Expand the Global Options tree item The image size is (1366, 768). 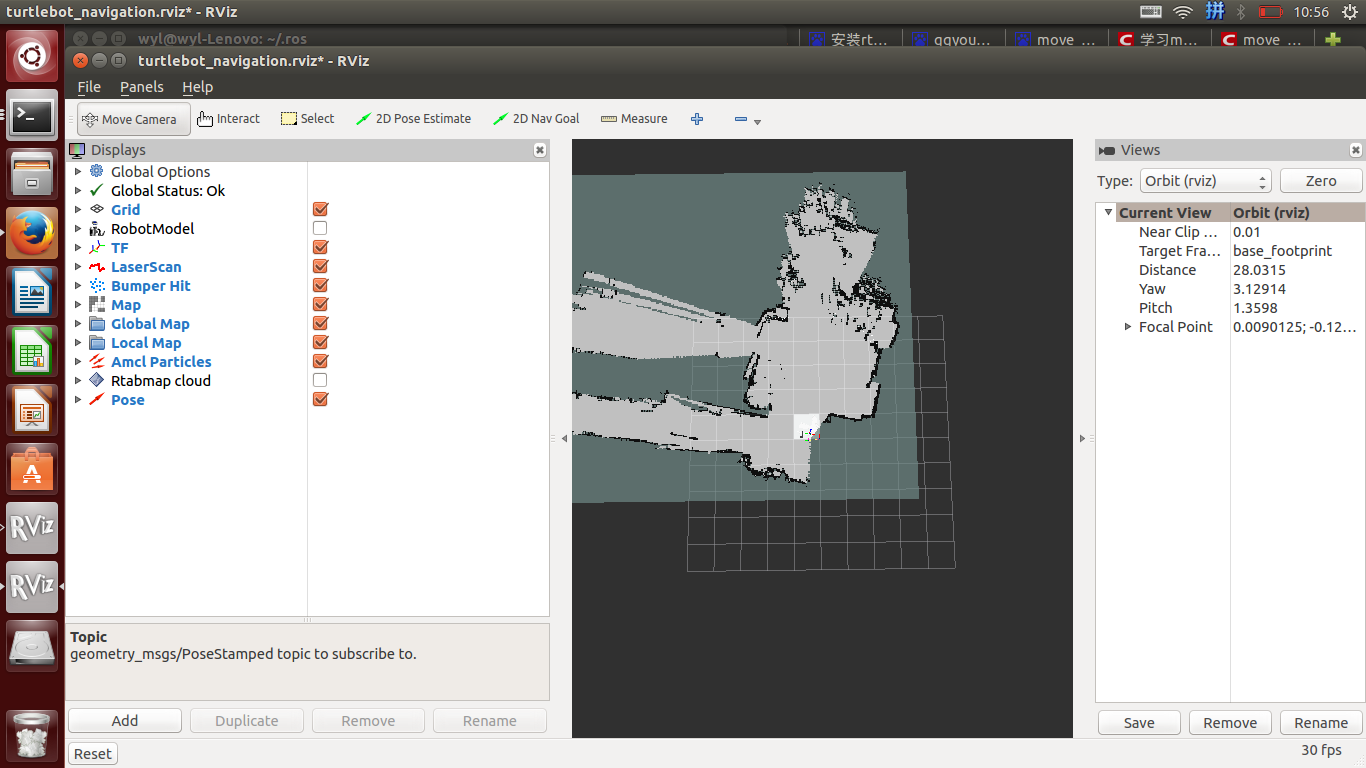(x=79, y=172)
